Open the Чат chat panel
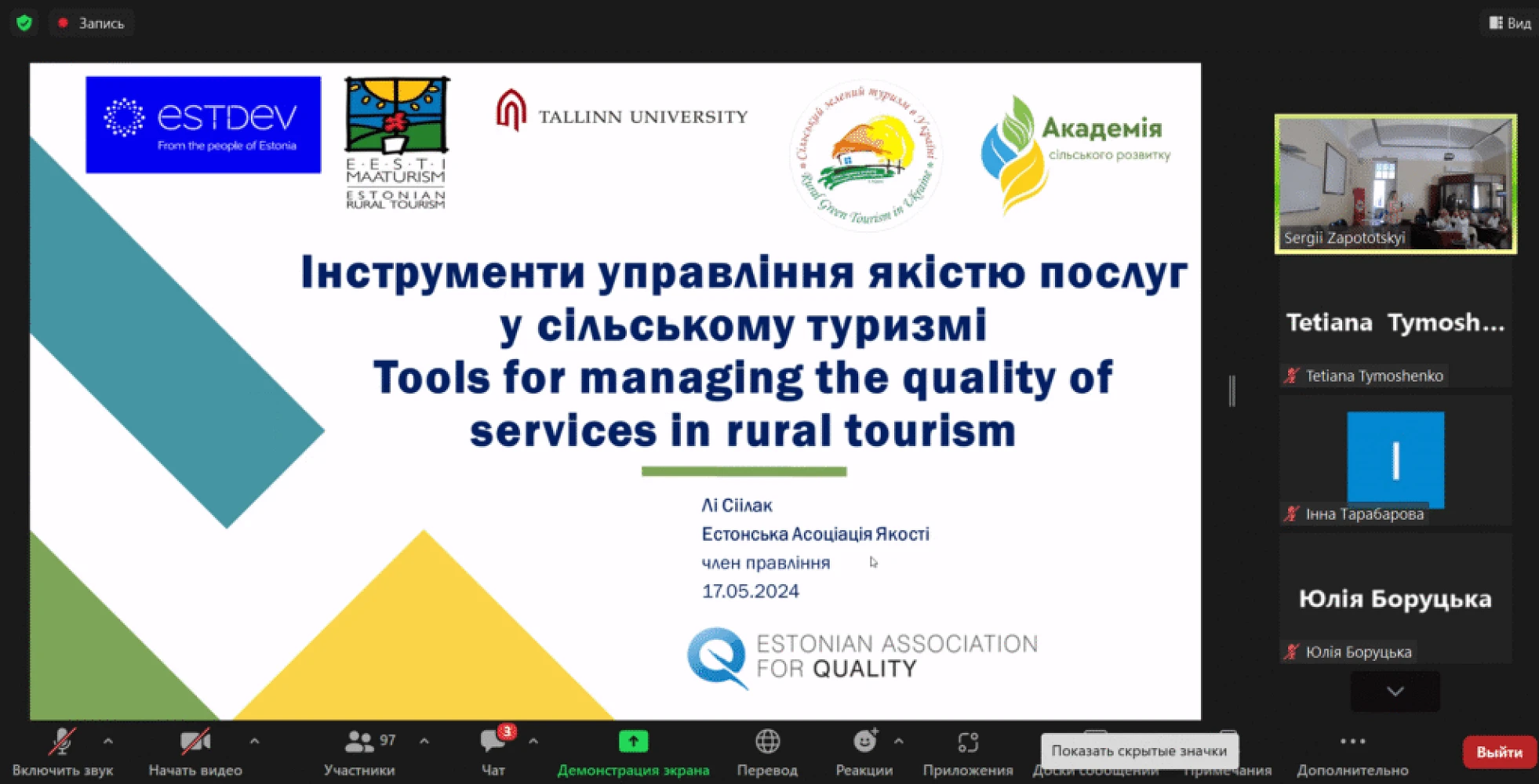The height and width of the screenshot is (784, 1539). pyautogui.click(x=493, y=752)
